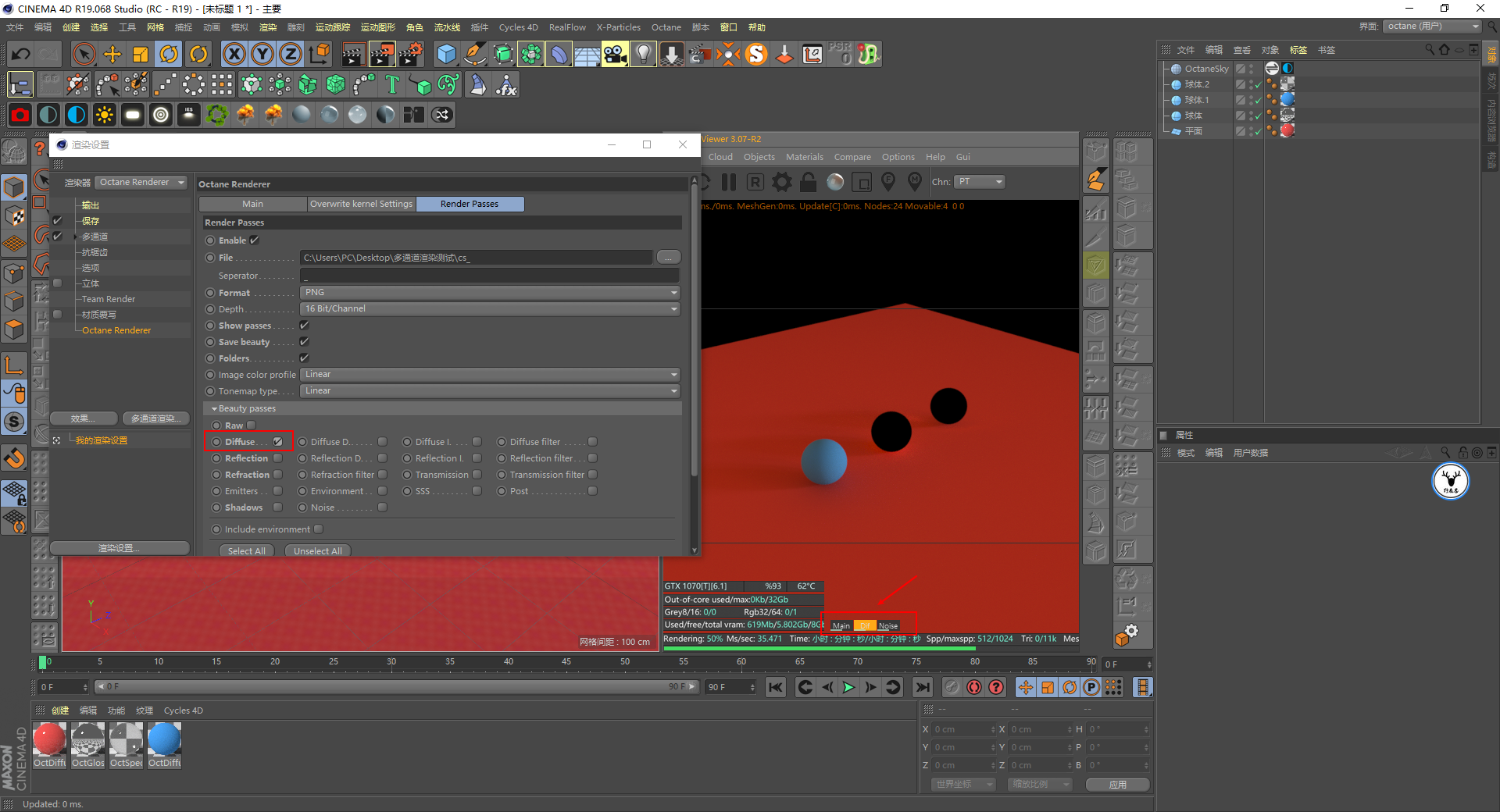Screen dimensions: 1500x812
Task: Open Live Viewer Materials menu
Action: point(804,157)
